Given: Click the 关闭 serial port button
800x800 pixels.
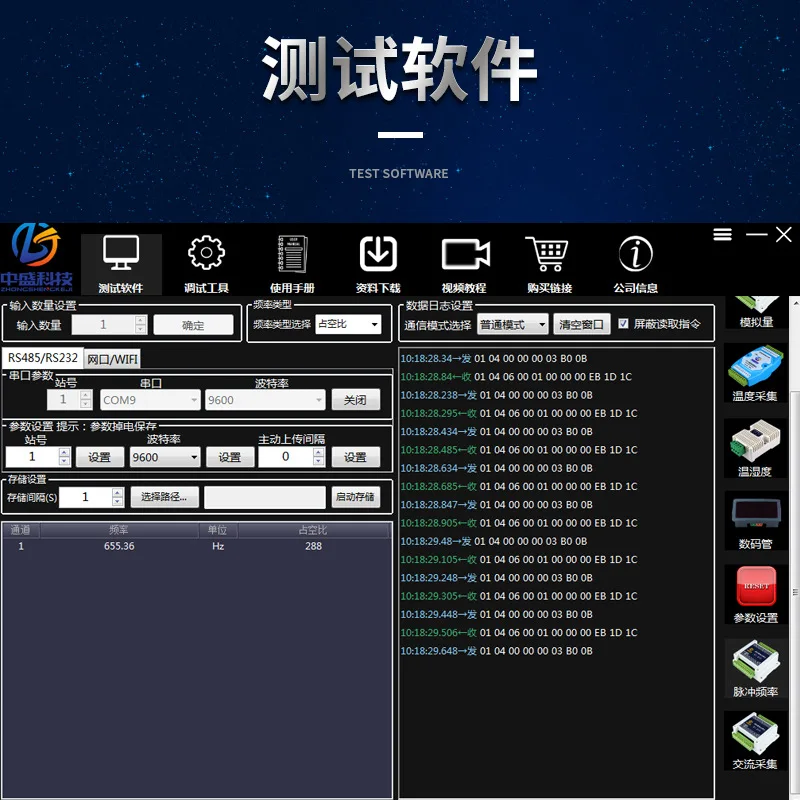Looking at the screenshot, I should tap(356, 400).
